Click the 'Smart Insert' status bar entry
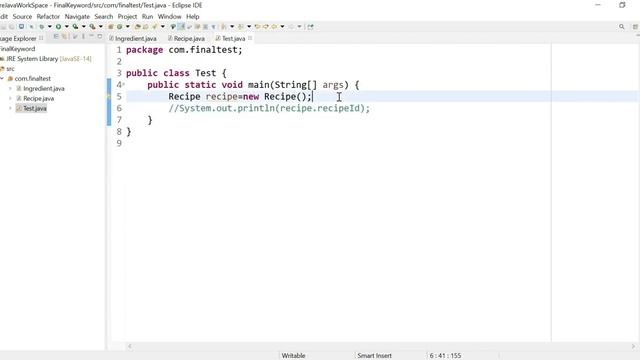 click(x=374, y=356)
